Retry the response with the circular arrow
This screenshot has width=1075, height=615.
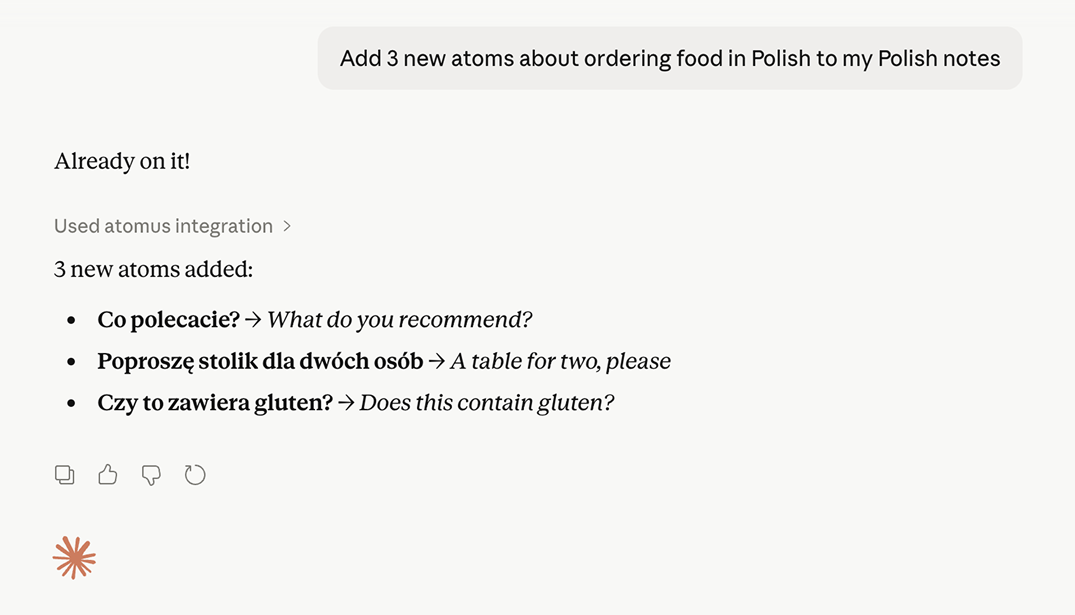click(195, 475)
